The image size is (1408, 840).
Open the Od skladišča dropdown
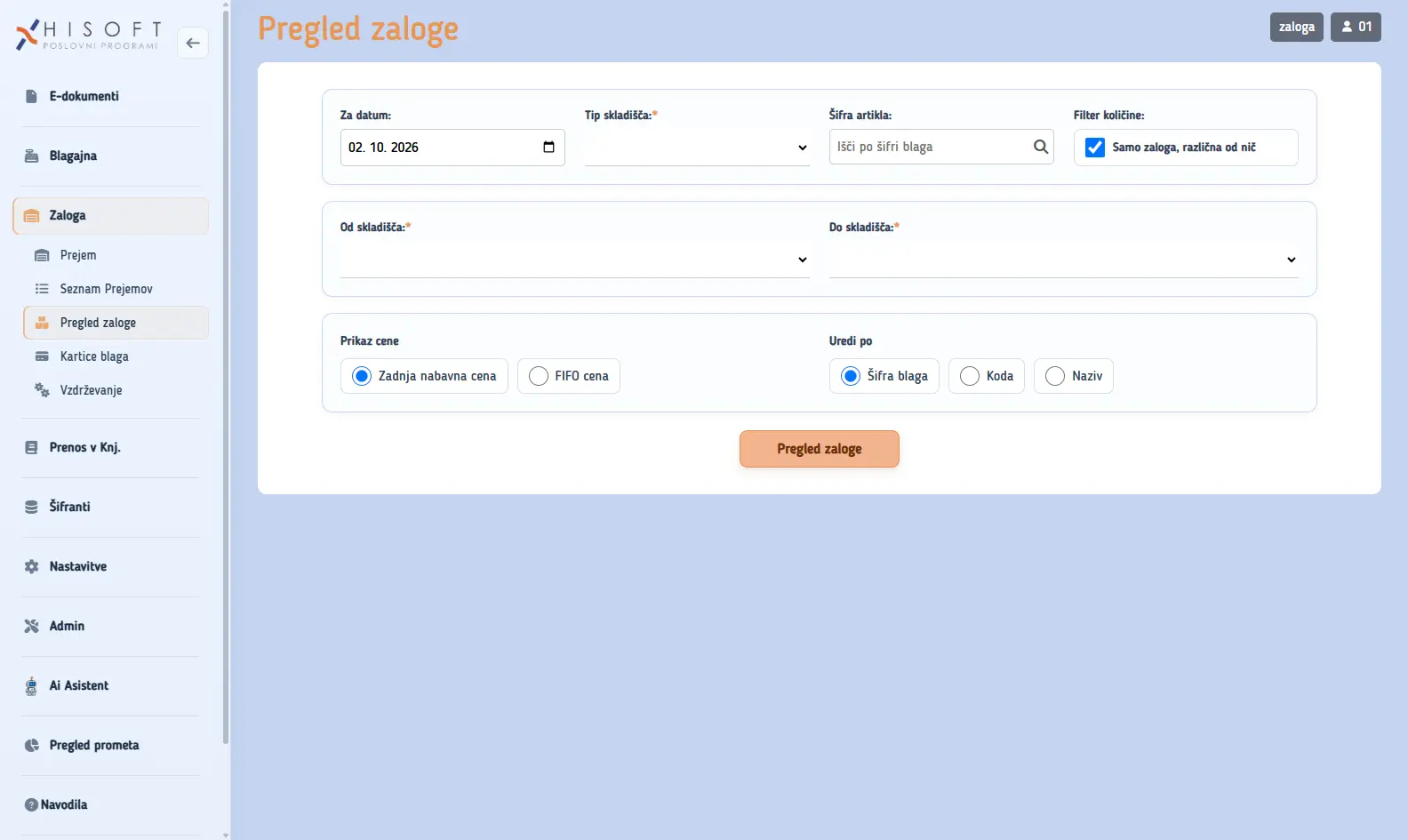point(575,260)
